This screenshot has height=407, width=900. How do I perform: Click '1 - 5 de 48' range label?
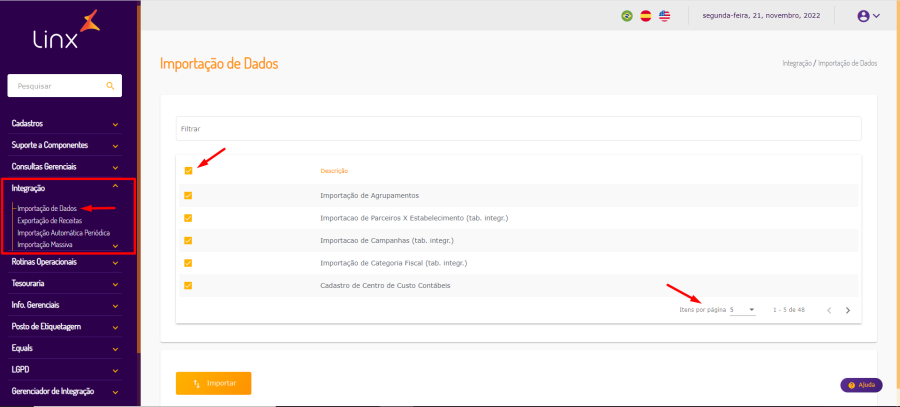pos(789,310)
